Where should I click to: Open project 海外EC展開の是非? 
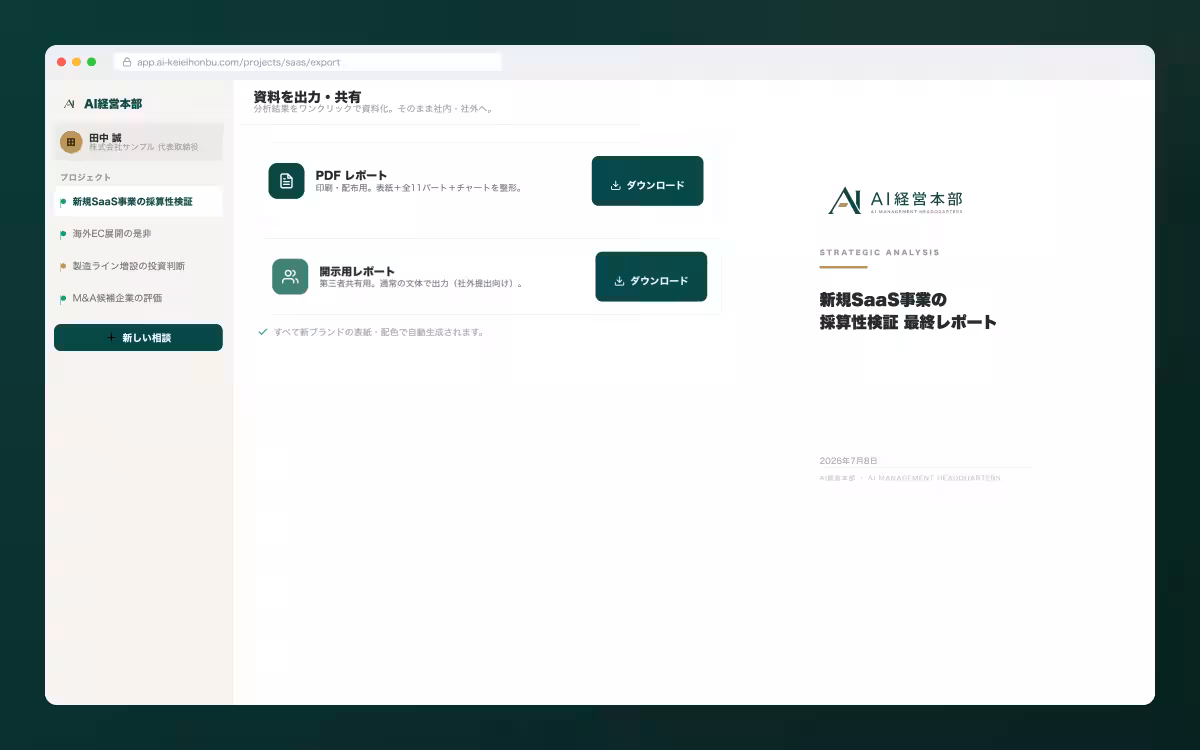click(x=138, y=234)
